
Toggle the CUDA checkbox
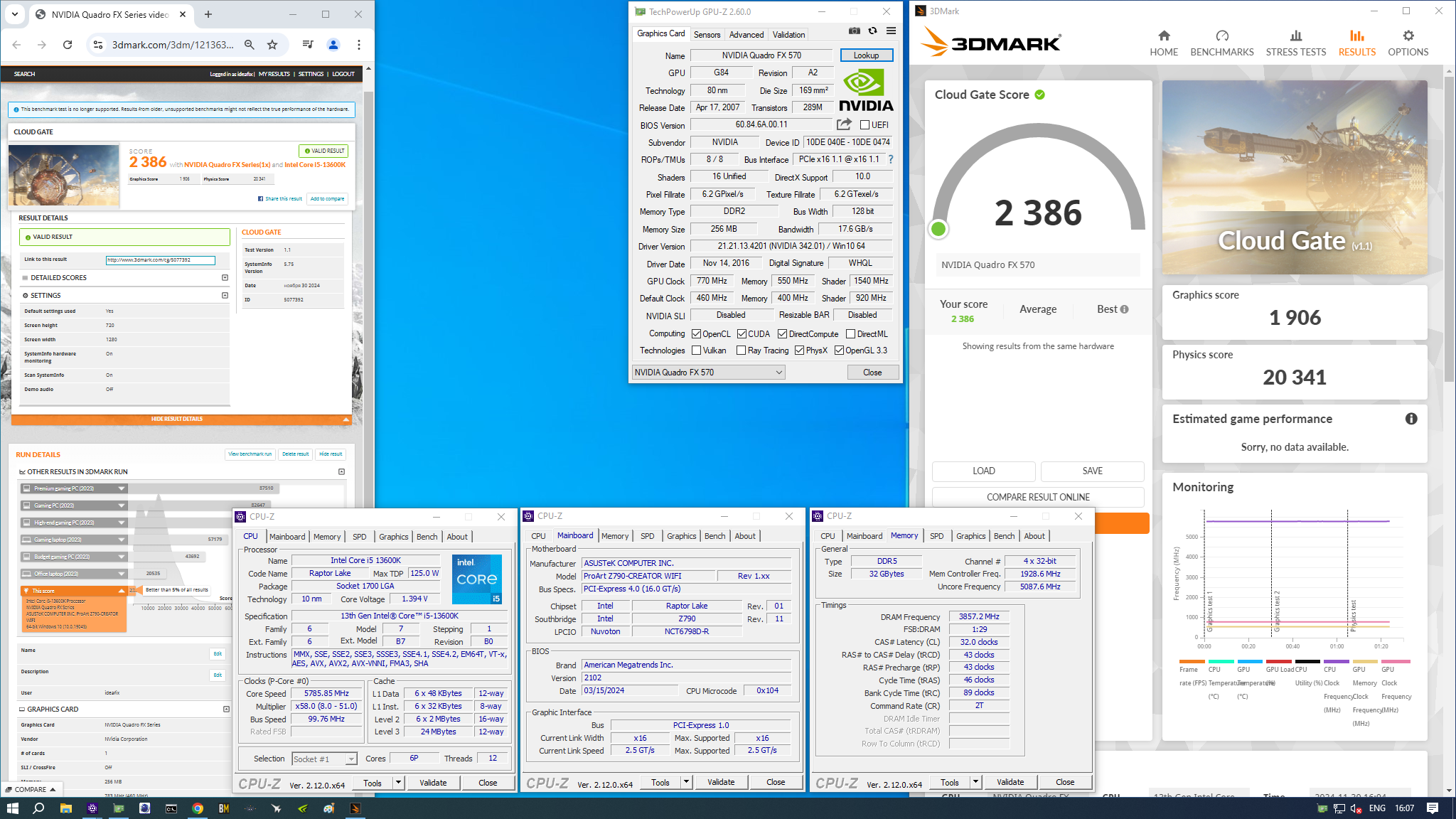coord(742,334)
